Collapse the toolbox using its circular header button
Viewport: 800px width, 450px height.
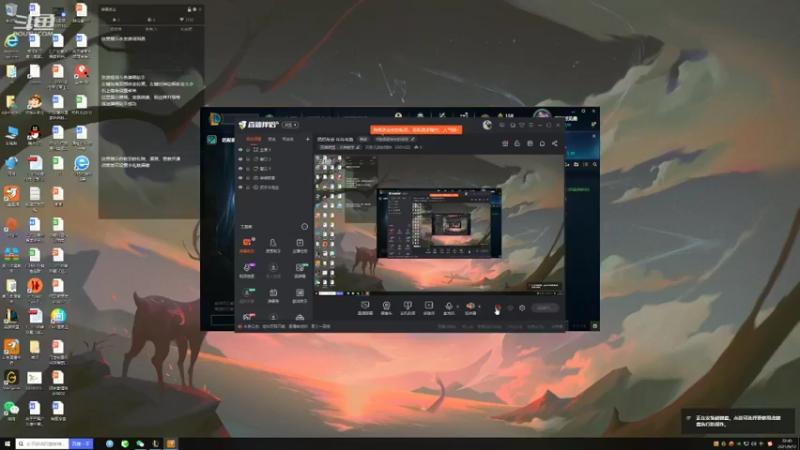[305, 227]
